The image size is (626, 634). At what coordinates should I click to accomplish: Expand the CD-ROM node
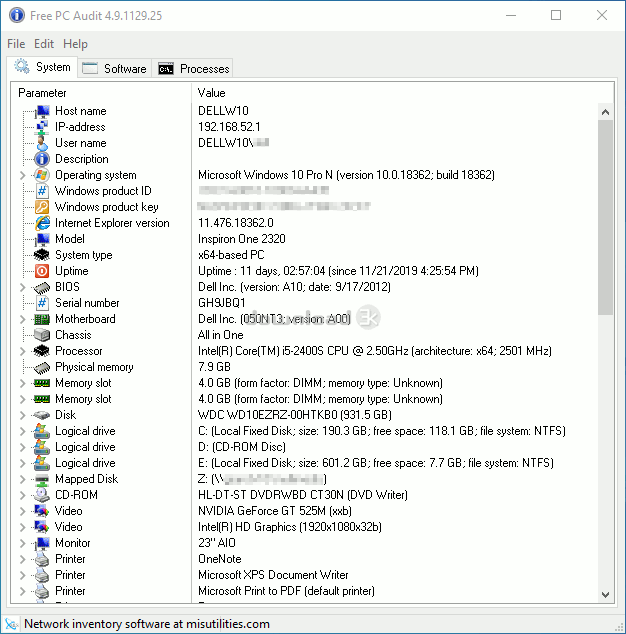pyautogui.click(x=23, y=495)
